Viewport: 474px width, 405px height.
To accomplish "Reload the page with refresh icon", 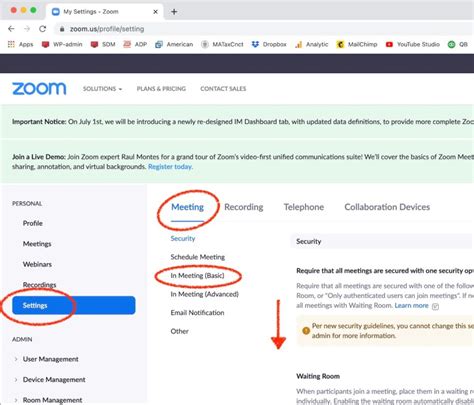I will tap(42, 29).
